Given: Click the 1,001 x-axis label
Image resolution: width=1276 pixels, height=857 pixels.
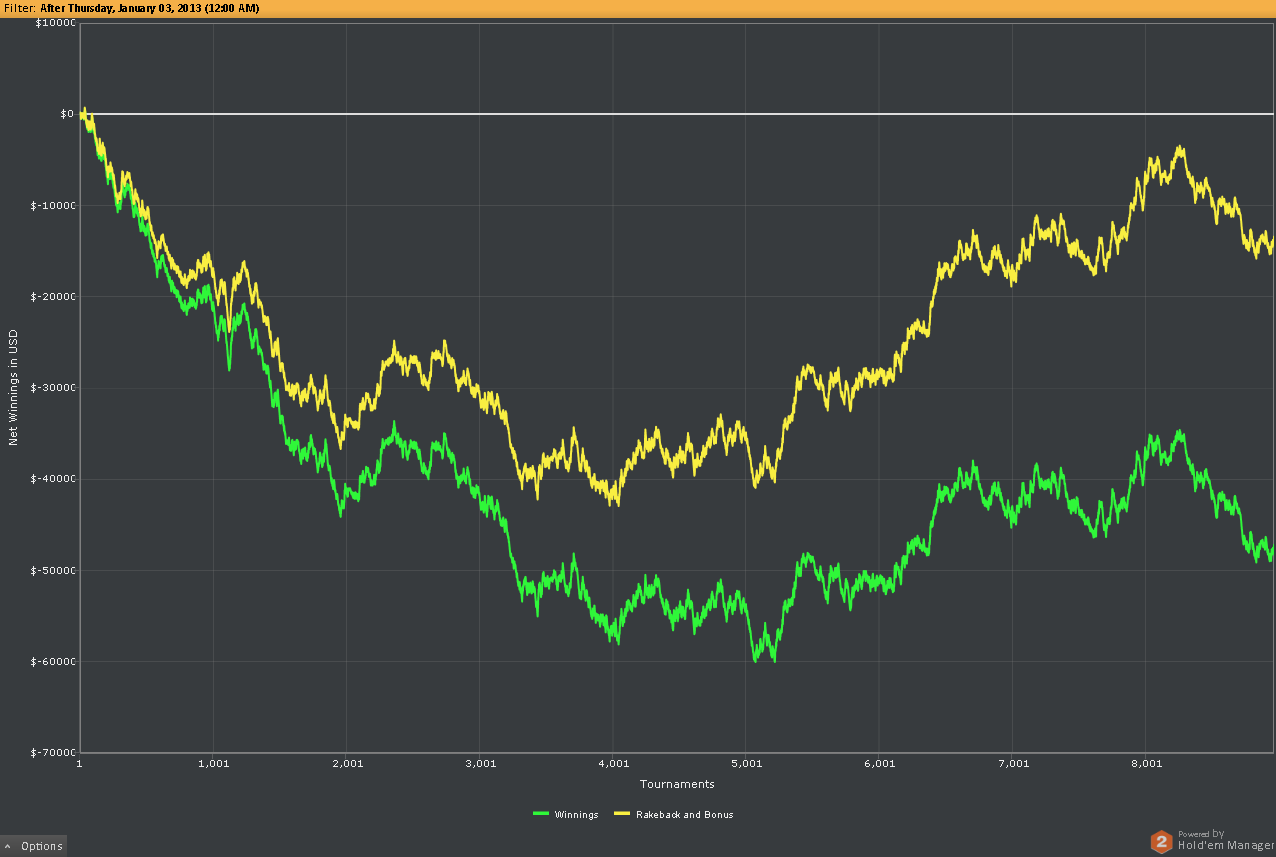Looking at the screenshot, I should click(x=214, y=763).
